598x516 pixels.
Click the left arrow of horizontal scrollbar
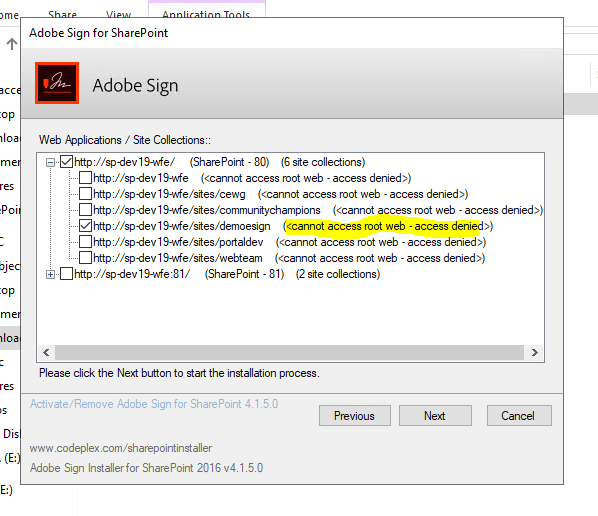click(46, 352)
